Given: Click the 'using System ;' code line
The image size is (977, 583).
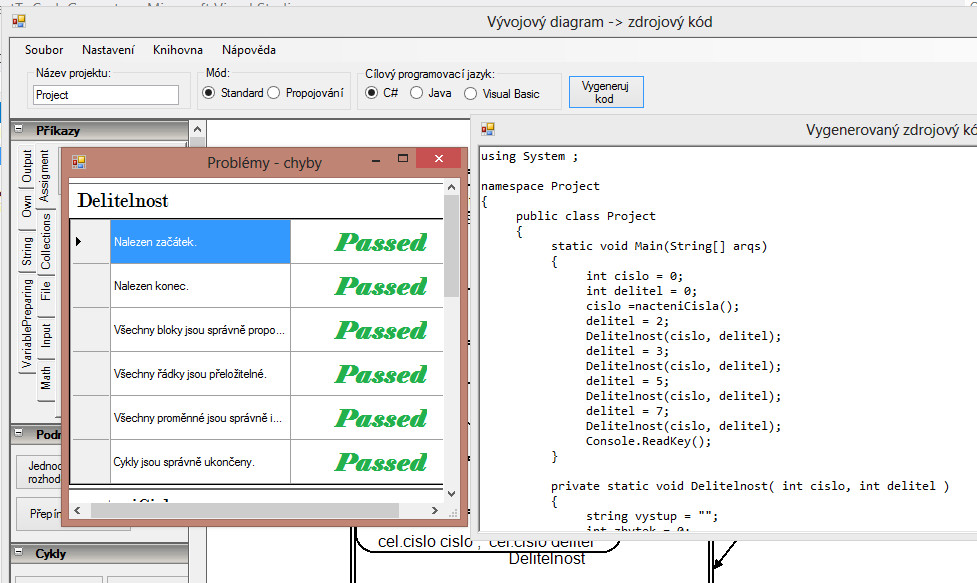Looking at the screenshot, I should pyautogui.click(x=529, y=156).
